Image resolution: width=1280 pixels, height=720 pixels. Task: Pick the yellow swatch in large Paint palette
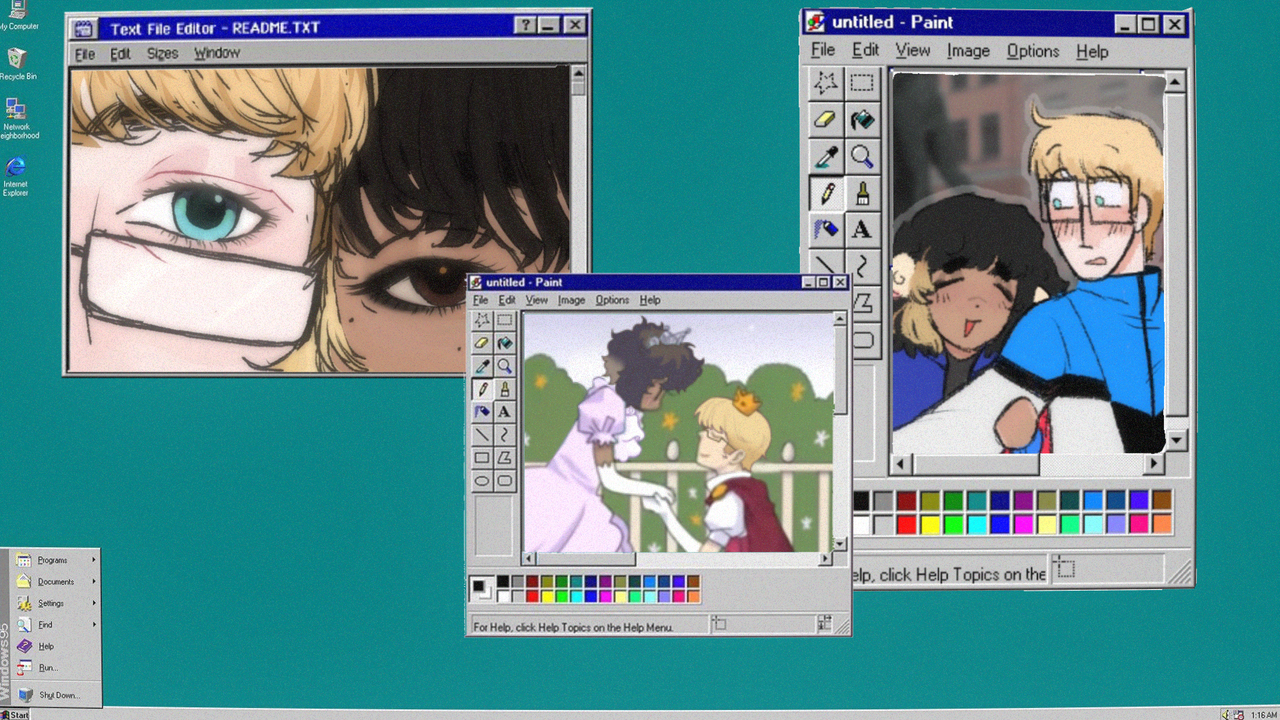930,524
